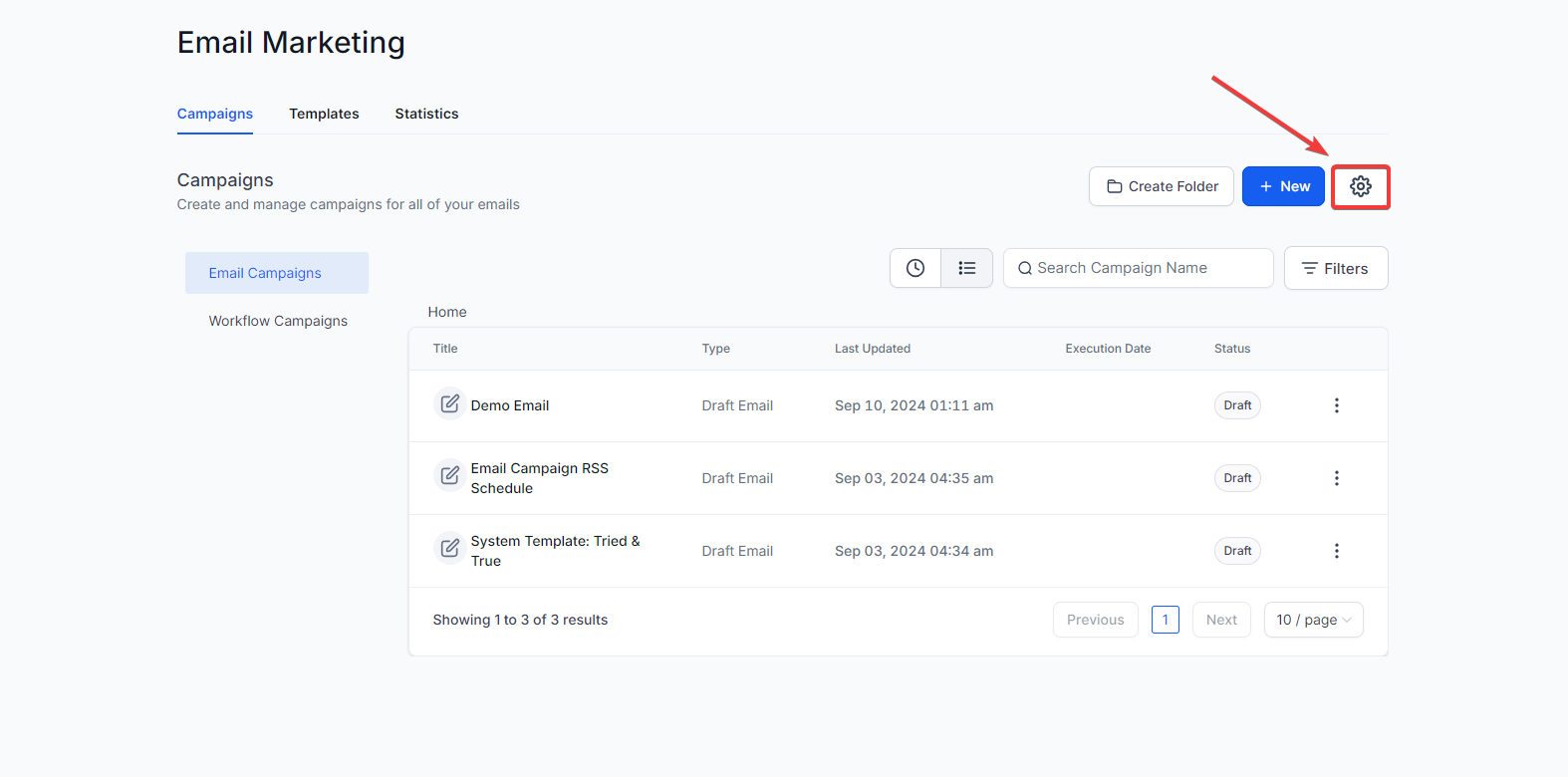Click the Draft badge in Demo Email row
This screenshot has height=777, width=1568.
tap(1237, 405)
